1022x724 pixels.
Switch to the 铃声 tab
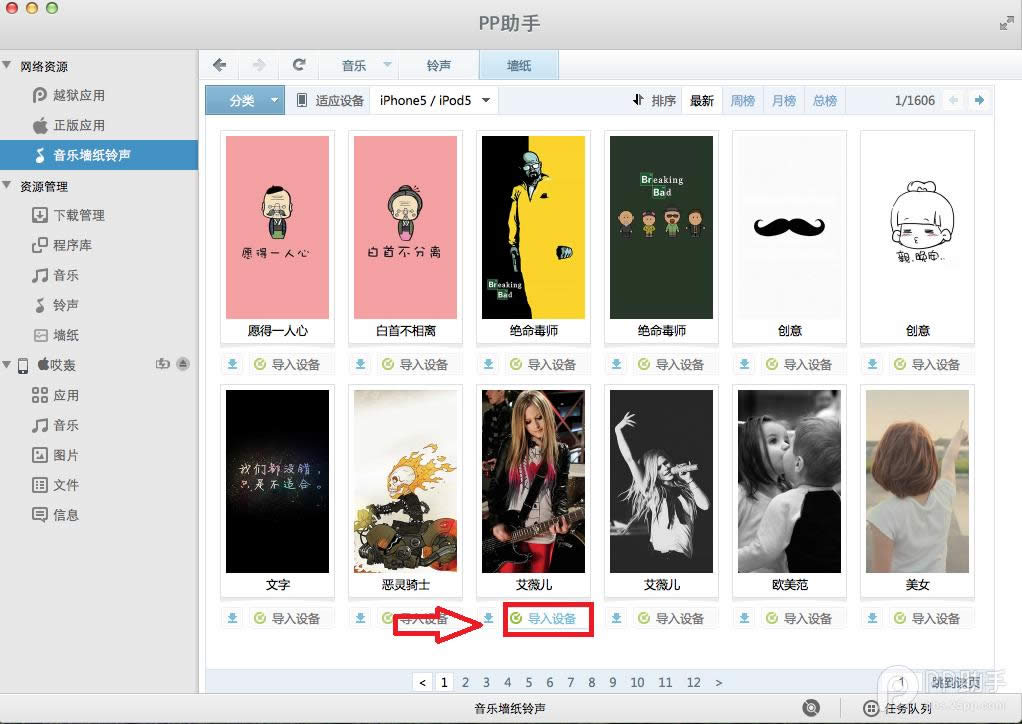point(439,65)
